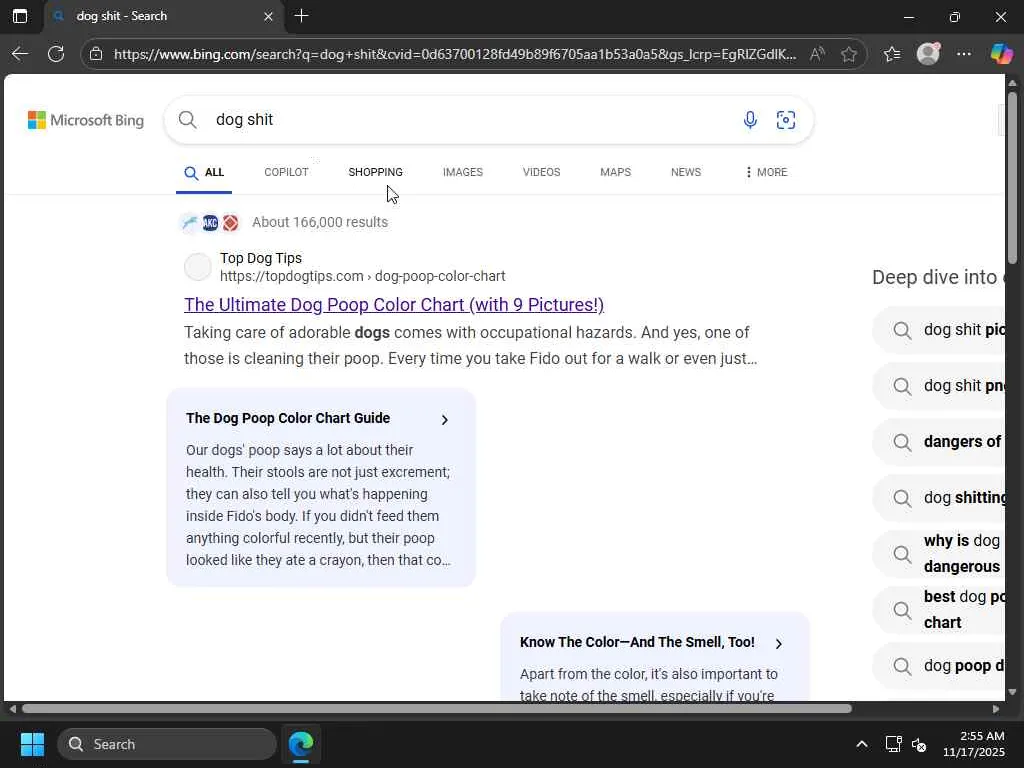This screenshot has width=1024, height=768.
Task: Click the search magnifier in Bing box
Action: [187, 120]
